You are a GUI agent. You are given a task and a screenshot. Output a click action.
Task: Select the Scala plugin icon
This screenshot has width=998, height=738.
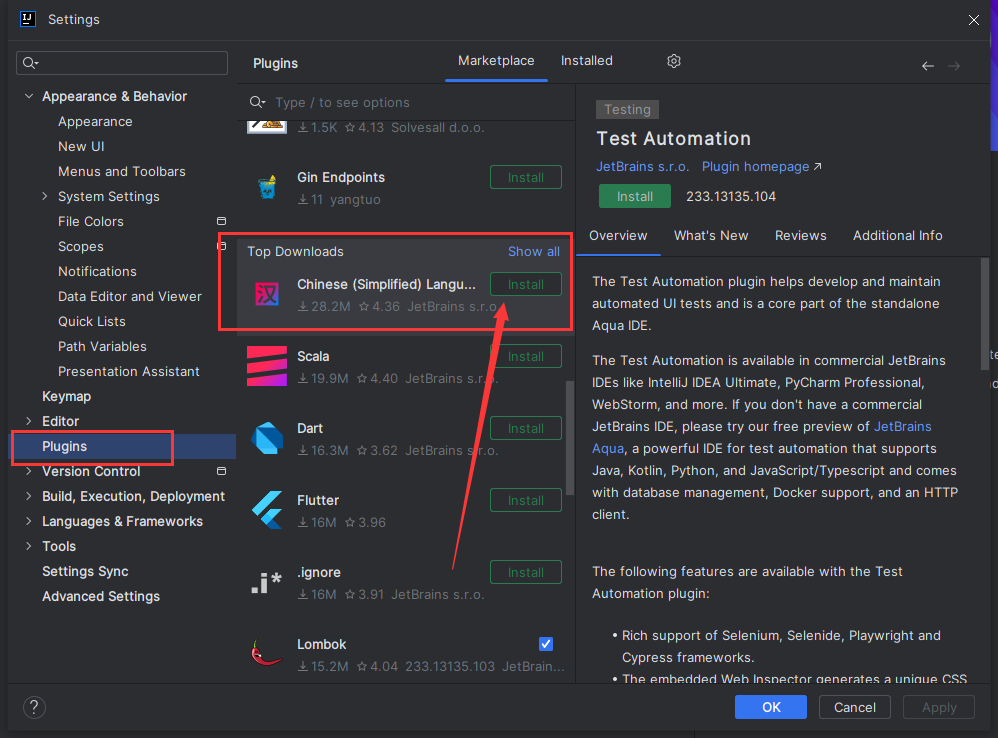pos(266,365)
